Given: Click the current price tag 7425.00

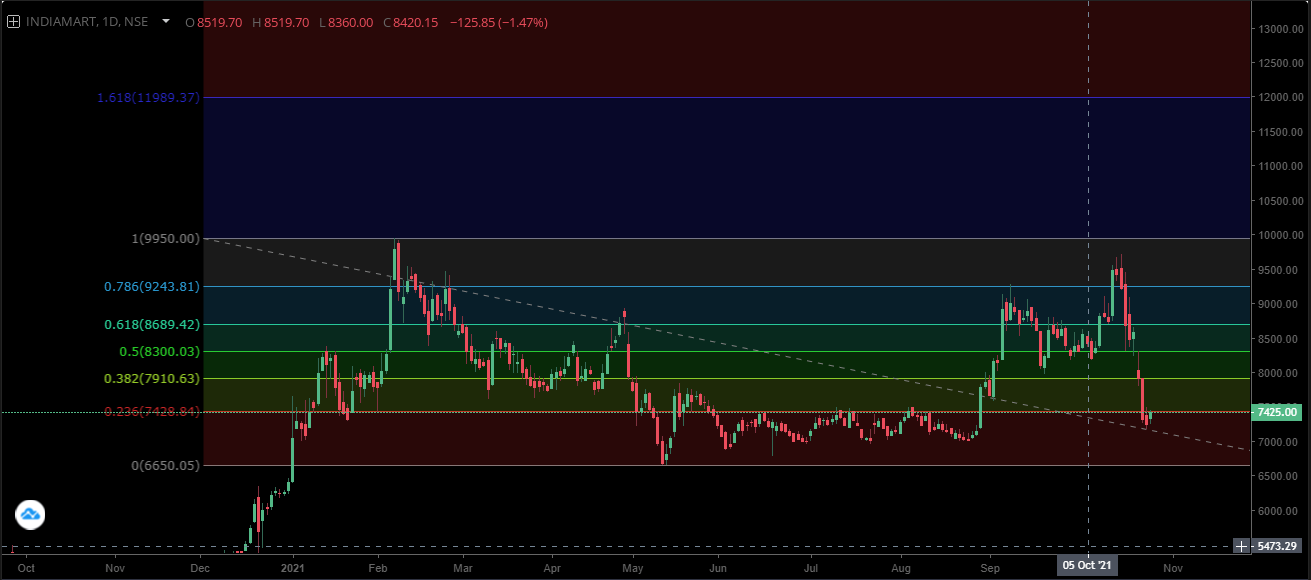Looking at the screenshot, I should (x=1275, y=412).
